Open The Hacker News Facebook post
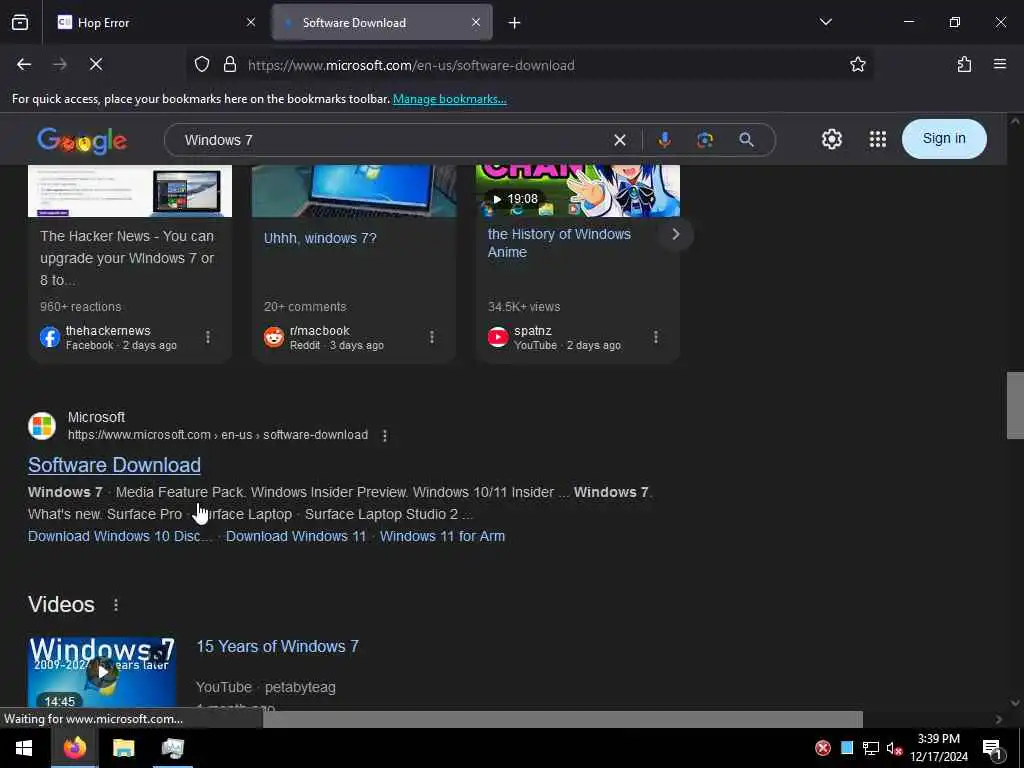 (127, 258)
